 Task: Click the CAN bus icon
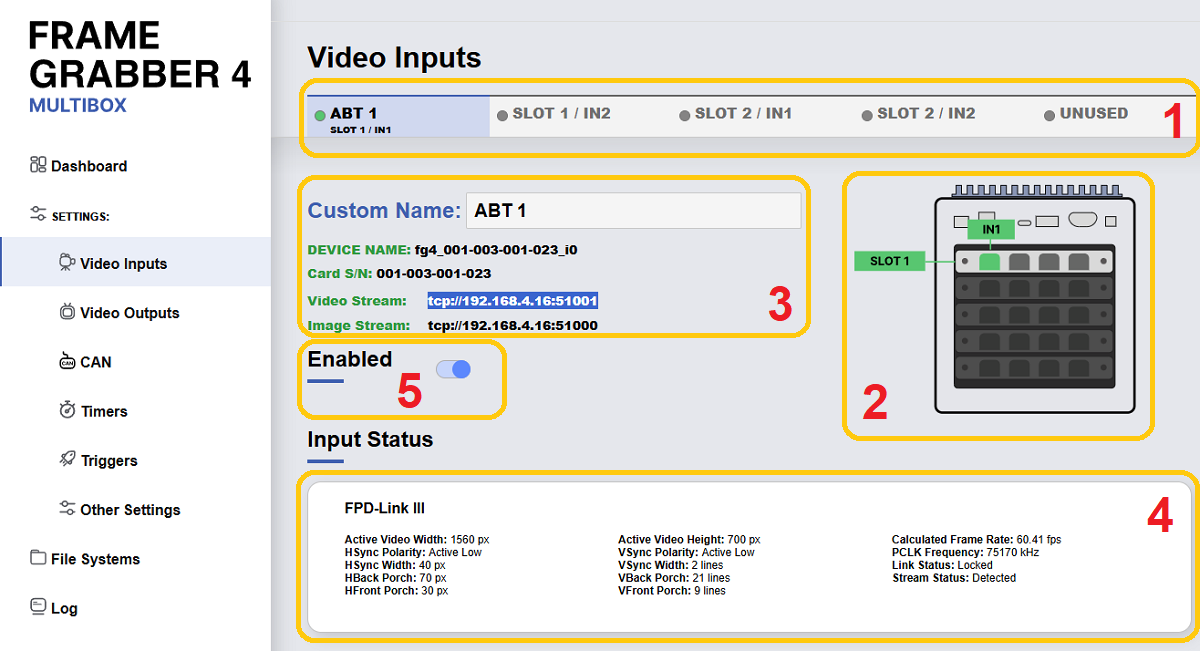click(67, 361)
